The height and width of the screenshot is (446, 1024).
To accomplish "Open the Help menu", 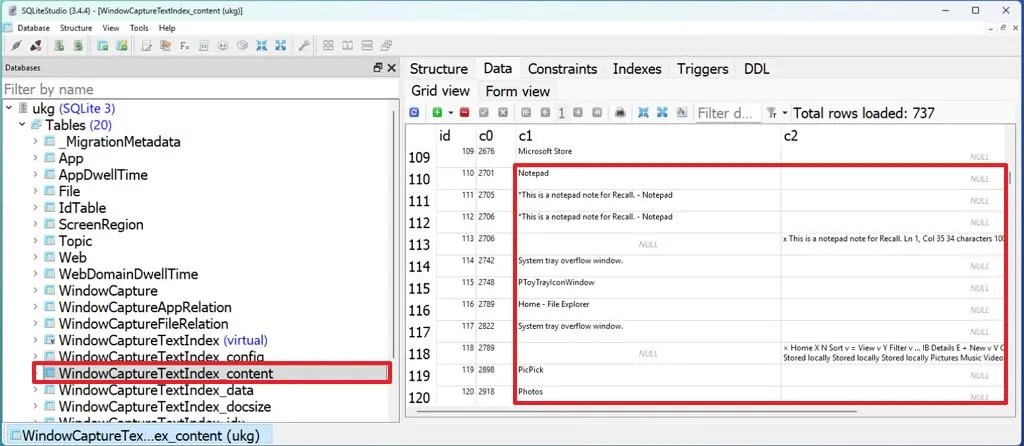I will [x=167, y=28].
